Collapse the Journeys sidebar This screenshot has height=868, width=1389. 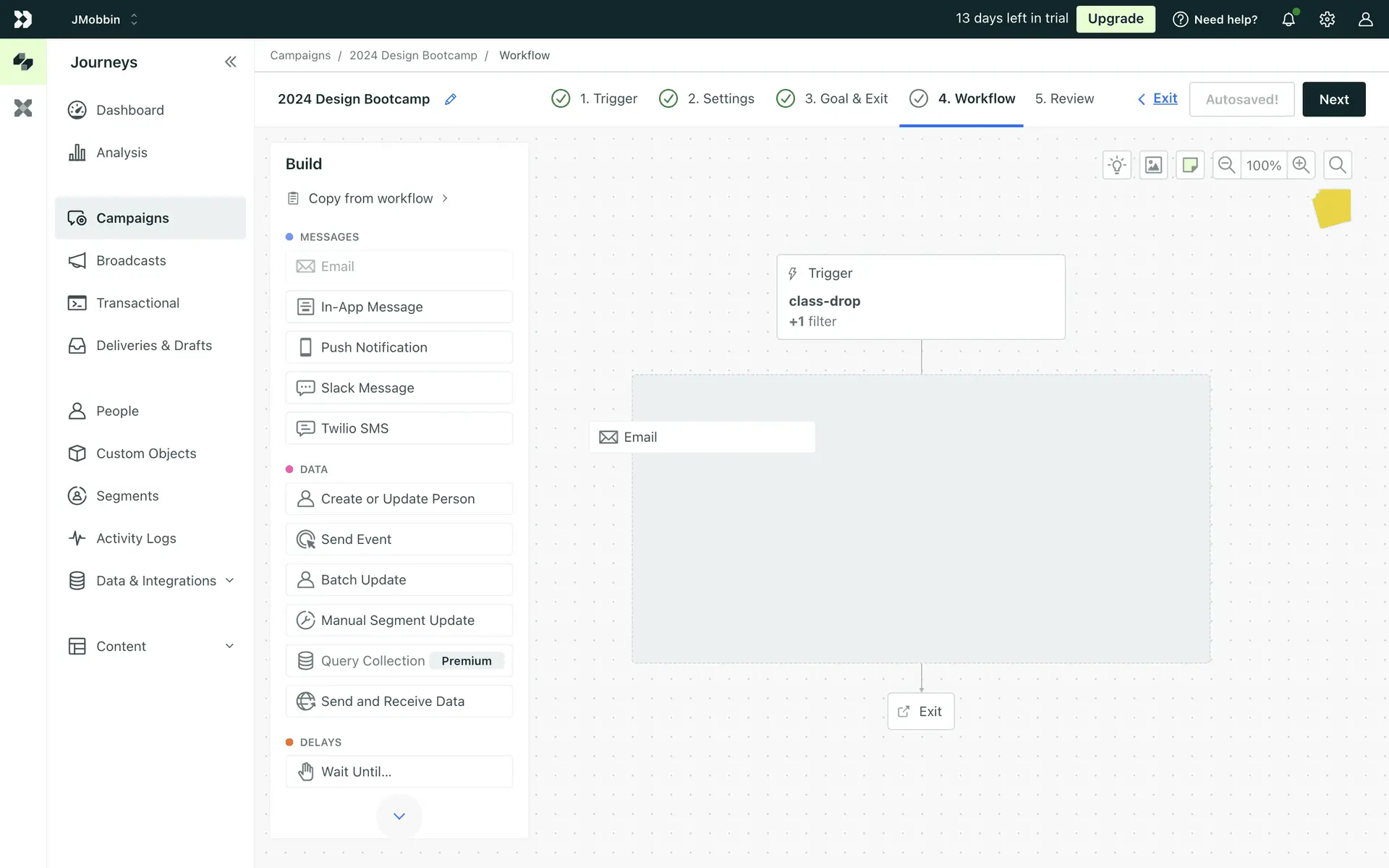tap(230, 62)
